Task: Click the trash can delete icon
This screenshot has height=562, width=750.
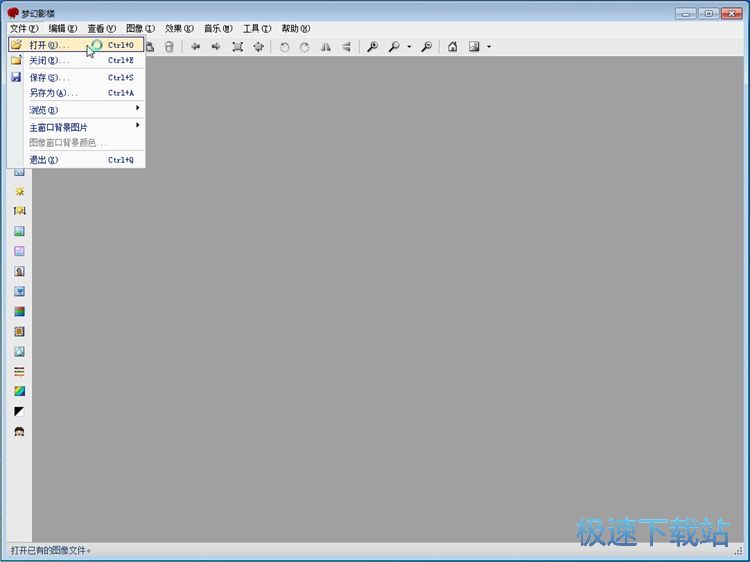Action: click(168, 46)
